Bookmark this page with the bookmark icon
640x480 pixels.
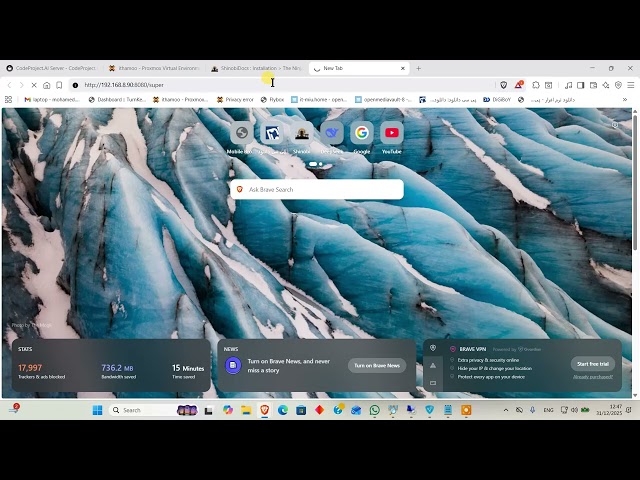tap(59, 85)
